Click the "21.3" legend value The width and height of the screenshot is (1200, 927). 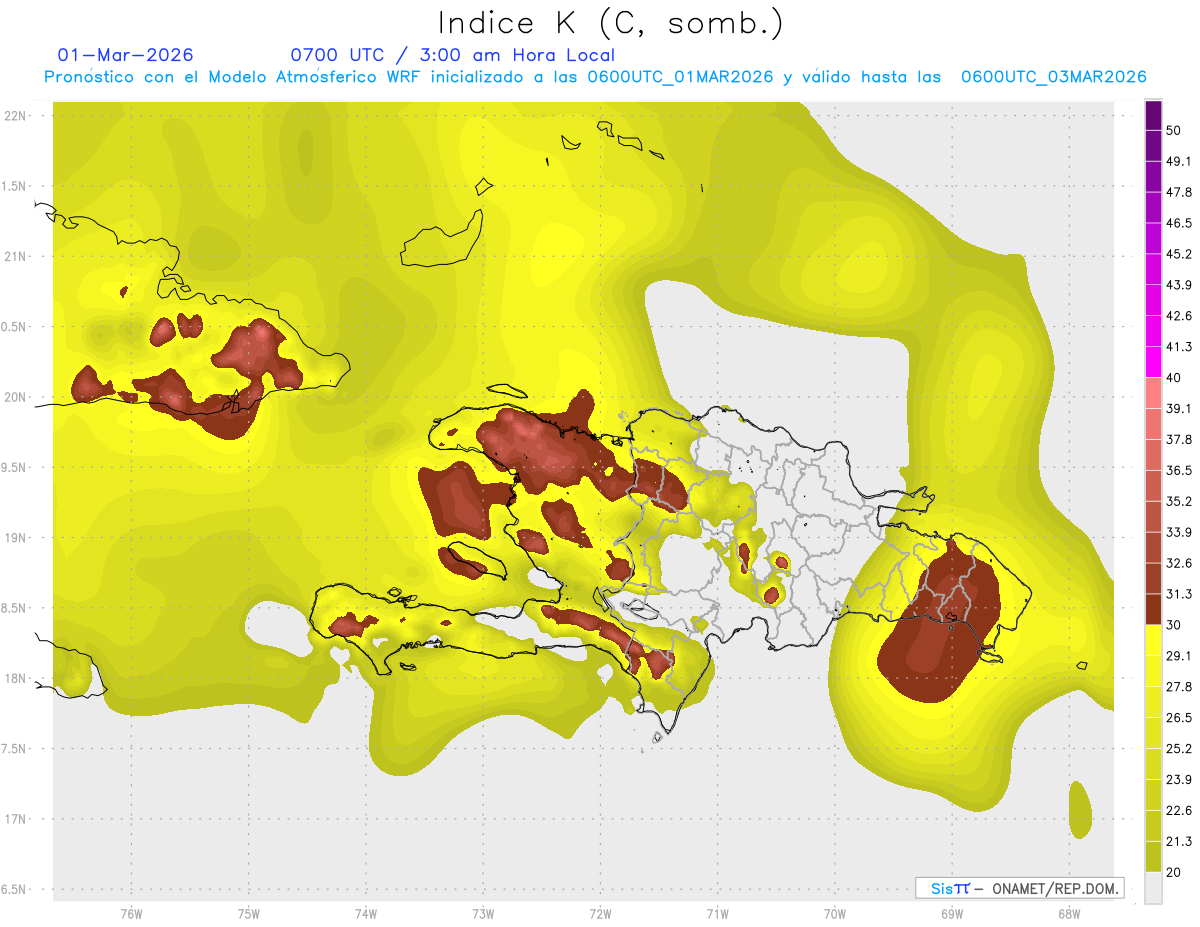(1179, 842)
